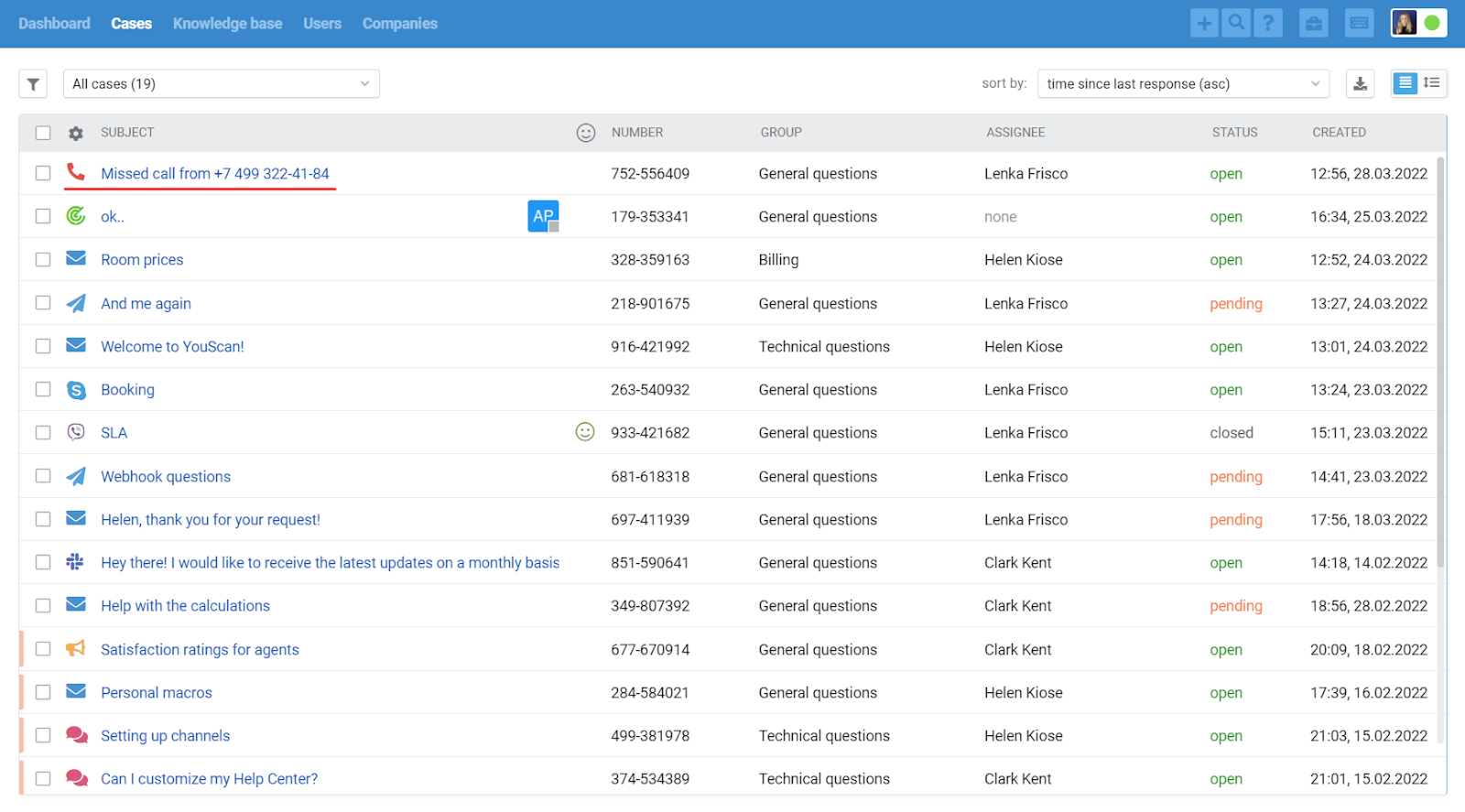Click the satisfaction smiley column header icon
This screenshot has height=812, width=1465.
[586, 133]
